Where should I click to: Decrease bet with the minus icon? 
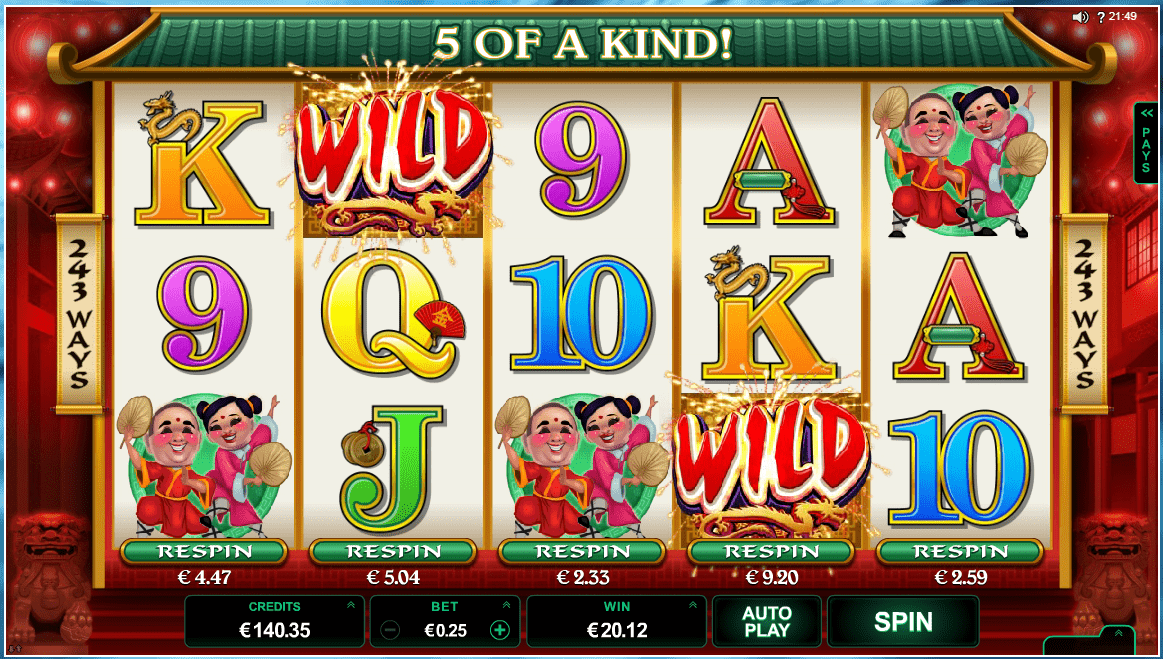(390, 630)
